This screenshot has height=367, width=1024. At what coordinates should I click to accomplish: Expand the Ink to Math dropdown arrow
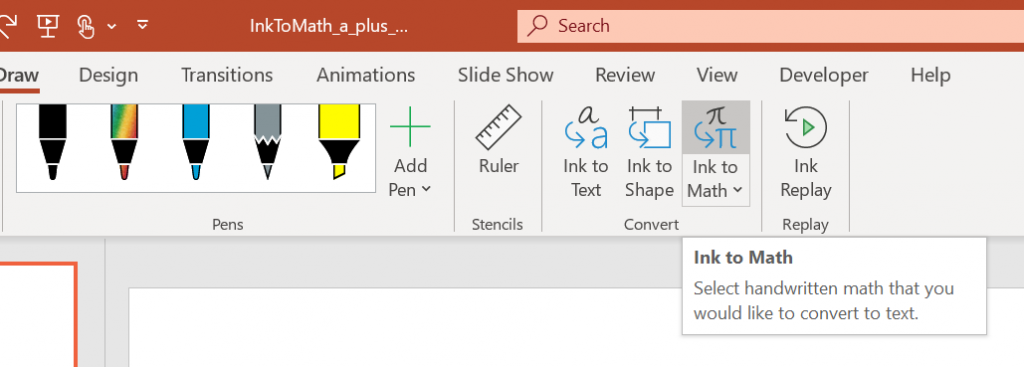pyautogui.click(x=738, y=190)
